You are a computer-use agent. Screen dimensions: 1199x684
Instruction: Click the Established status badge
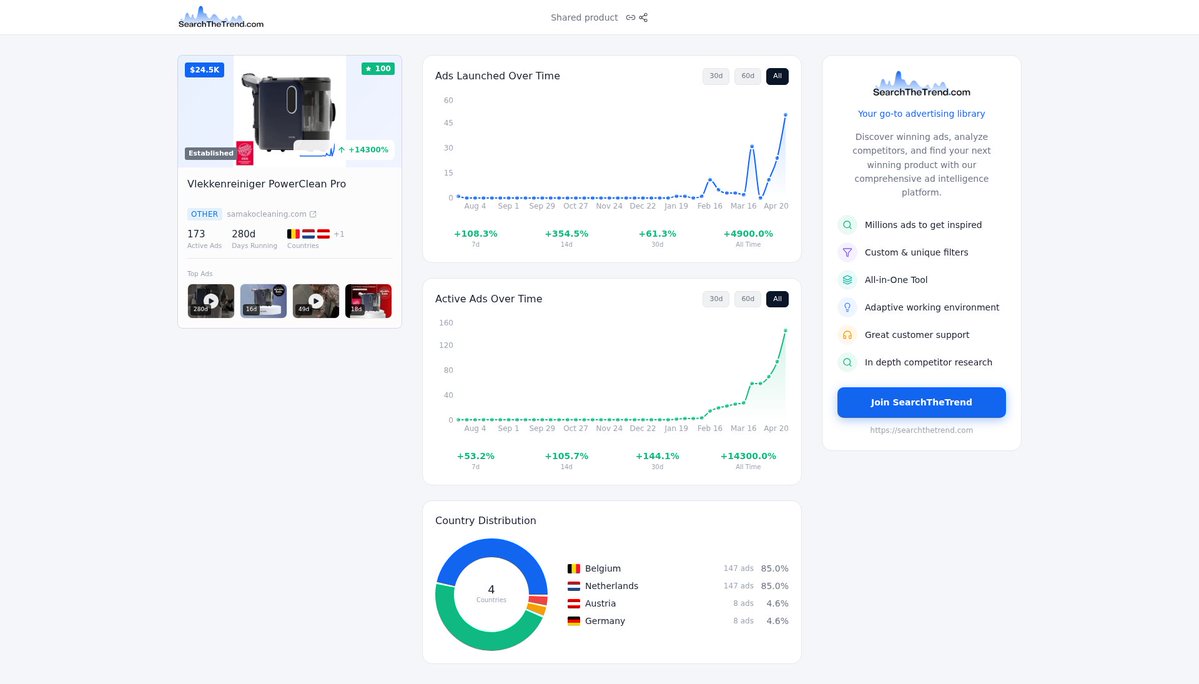point(211,153)
